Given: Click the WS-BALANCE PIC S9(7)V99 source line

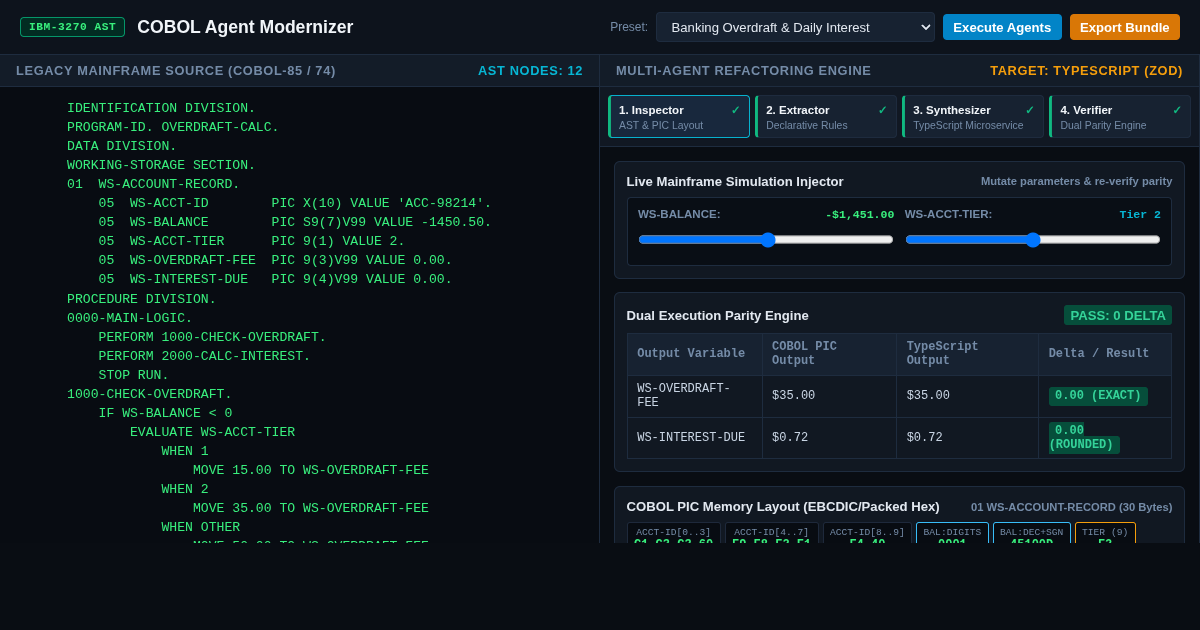Looking at the screenshot, I should pos(295,223).
